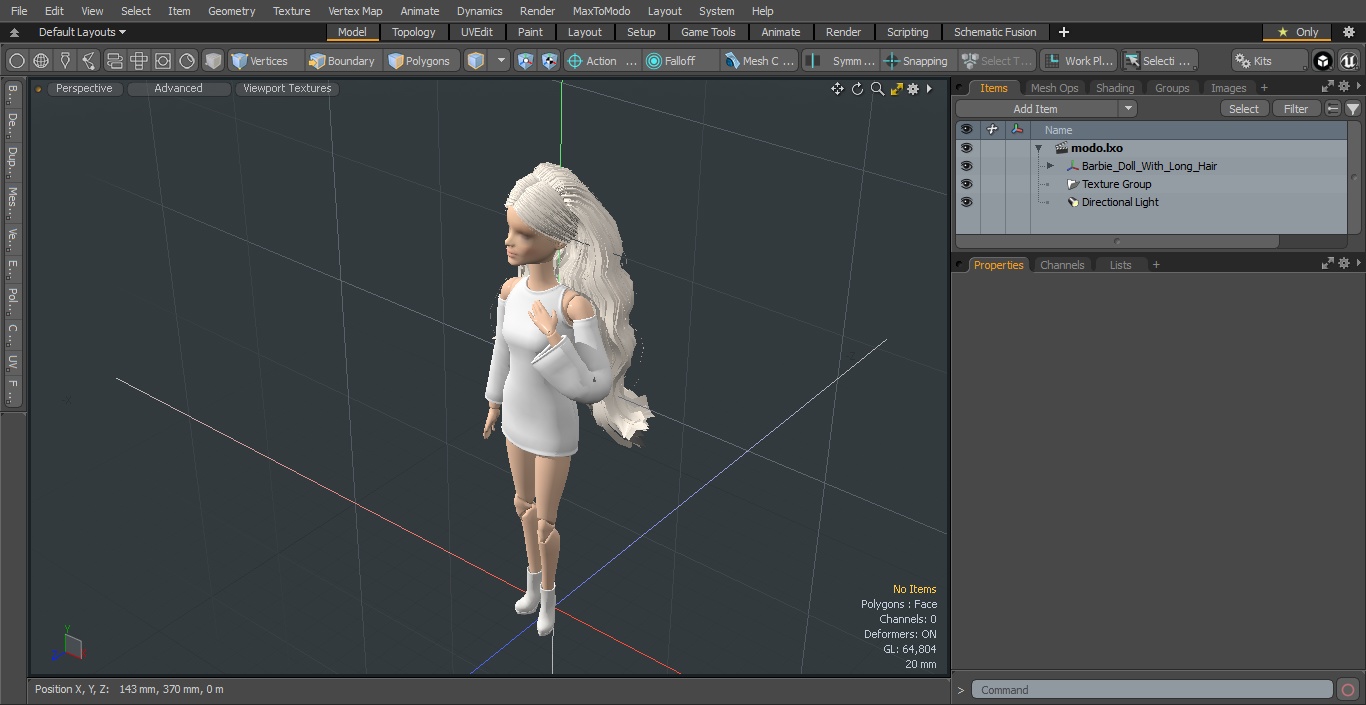Switch to the Schematic Fusion tab

995,32
